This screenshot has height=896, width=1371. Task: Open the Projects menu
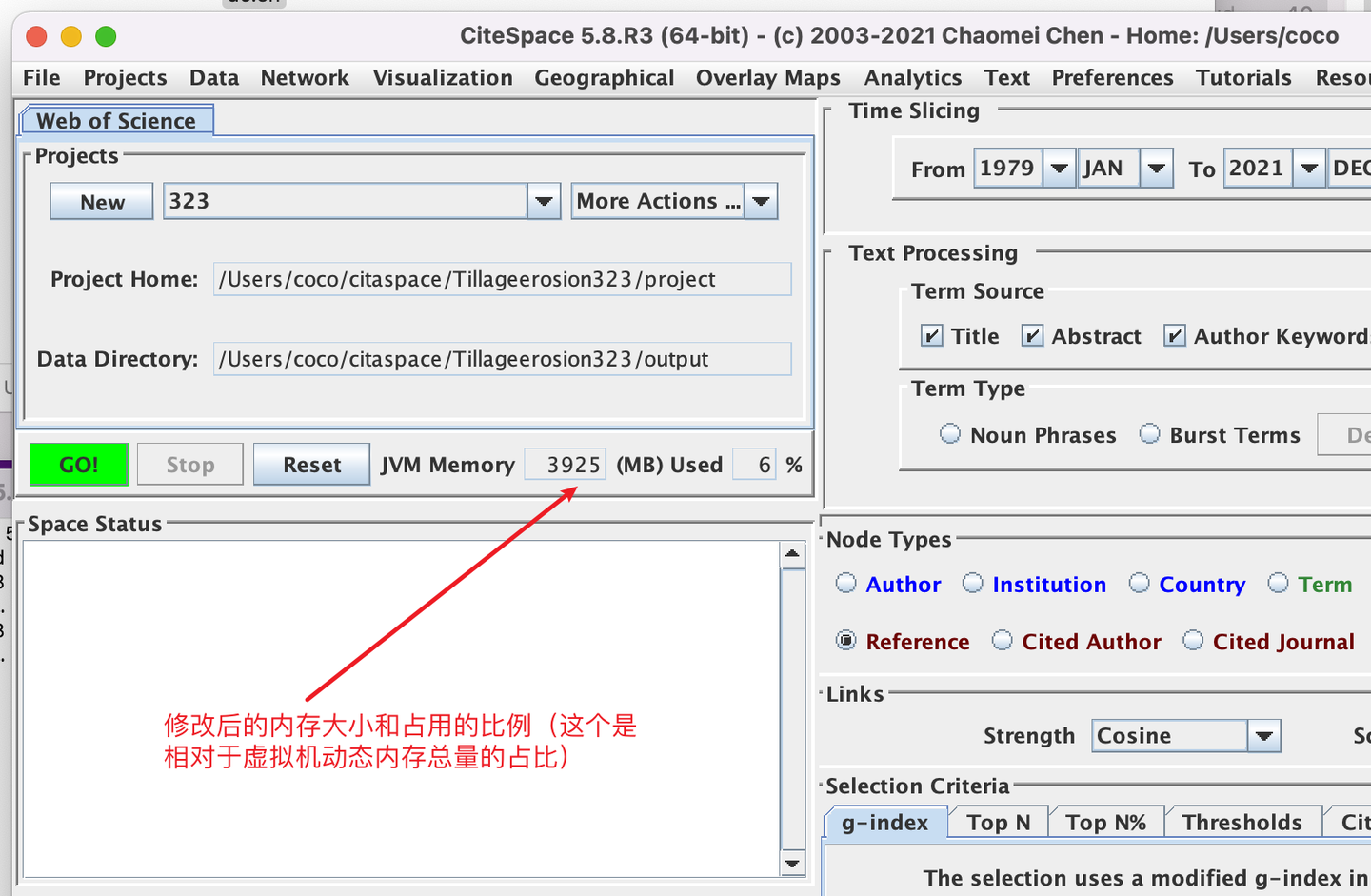[125, 78]
